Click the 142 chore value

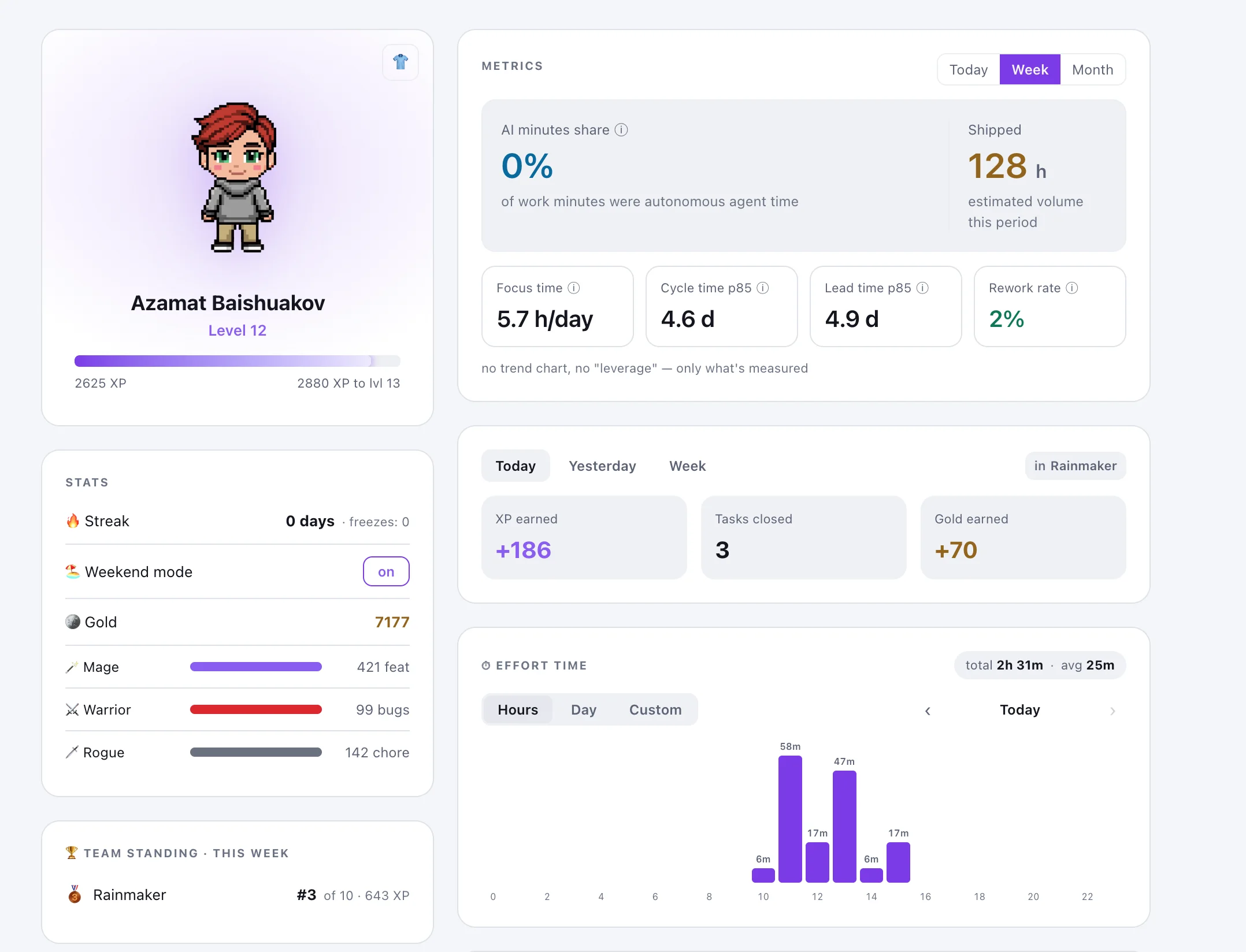[x=377, y=753]
